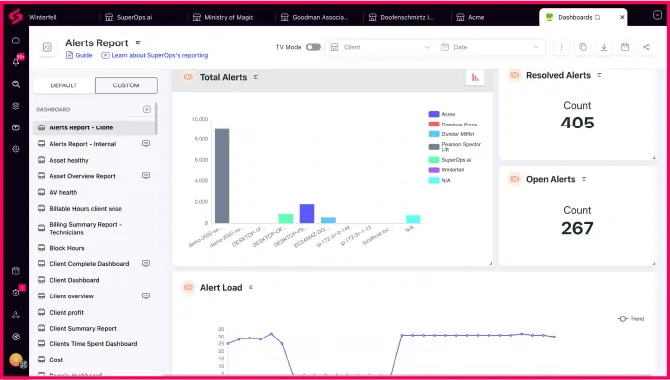The width and height of the screenshot is (670, 380).
Task: Click the filter icon next to Total Alerts
Action: click(x=256, y=77)
